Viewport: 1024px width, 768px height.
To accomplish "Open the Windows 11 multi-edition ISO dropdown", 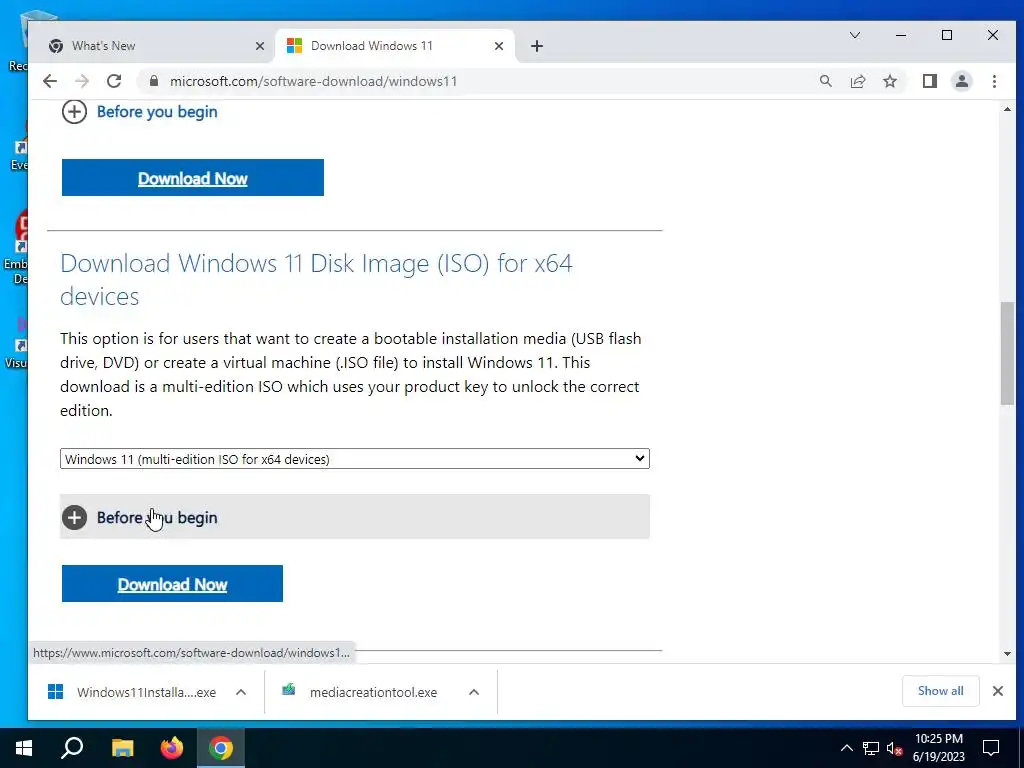I will tap(355, 458).
